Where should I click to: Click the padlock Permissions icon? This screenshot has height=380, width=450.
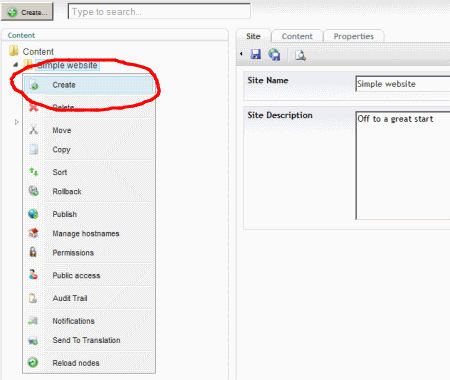click(33, 252)
